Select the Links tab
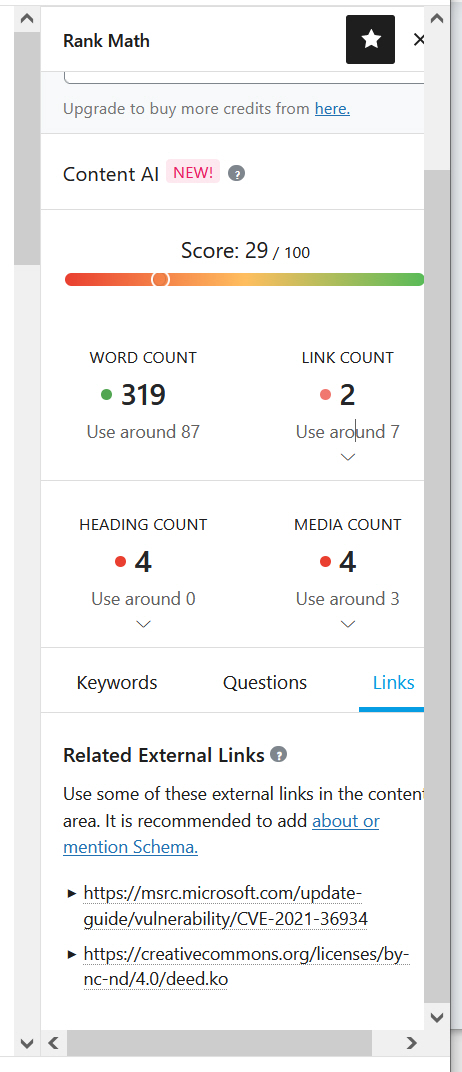This screenshot has width=462, height=1072. 393,682
